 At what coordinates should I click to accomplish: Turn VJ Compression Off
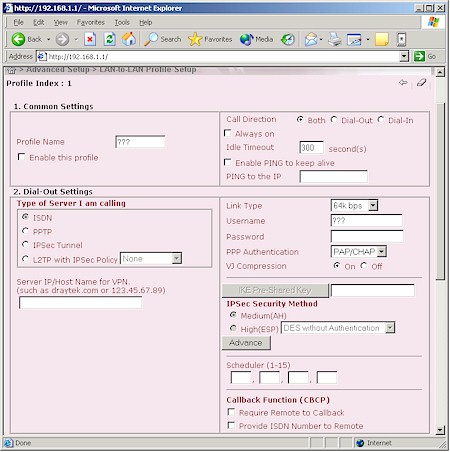pyautogui.click(x=364, y=265)
